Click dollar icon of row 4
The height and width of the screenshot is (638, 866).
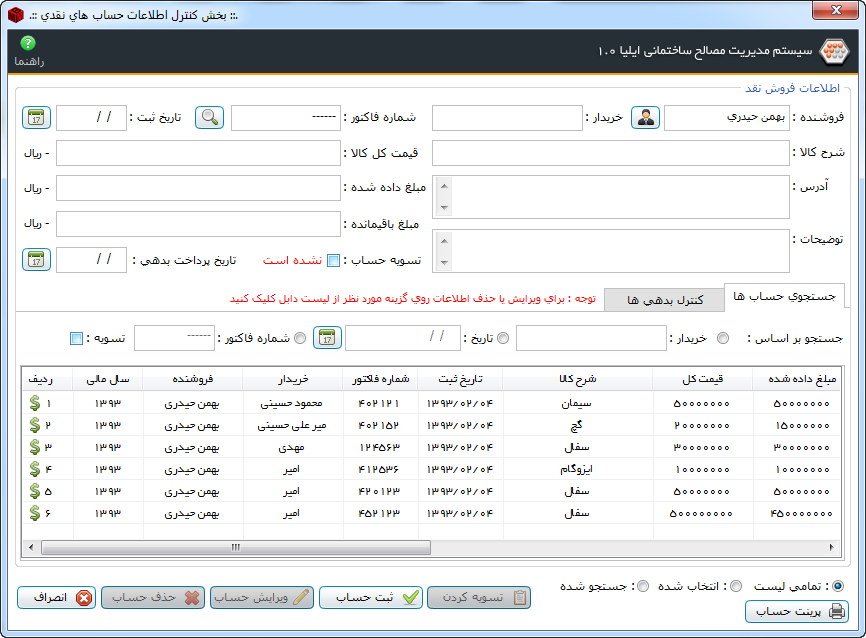(x=35, y=469)
